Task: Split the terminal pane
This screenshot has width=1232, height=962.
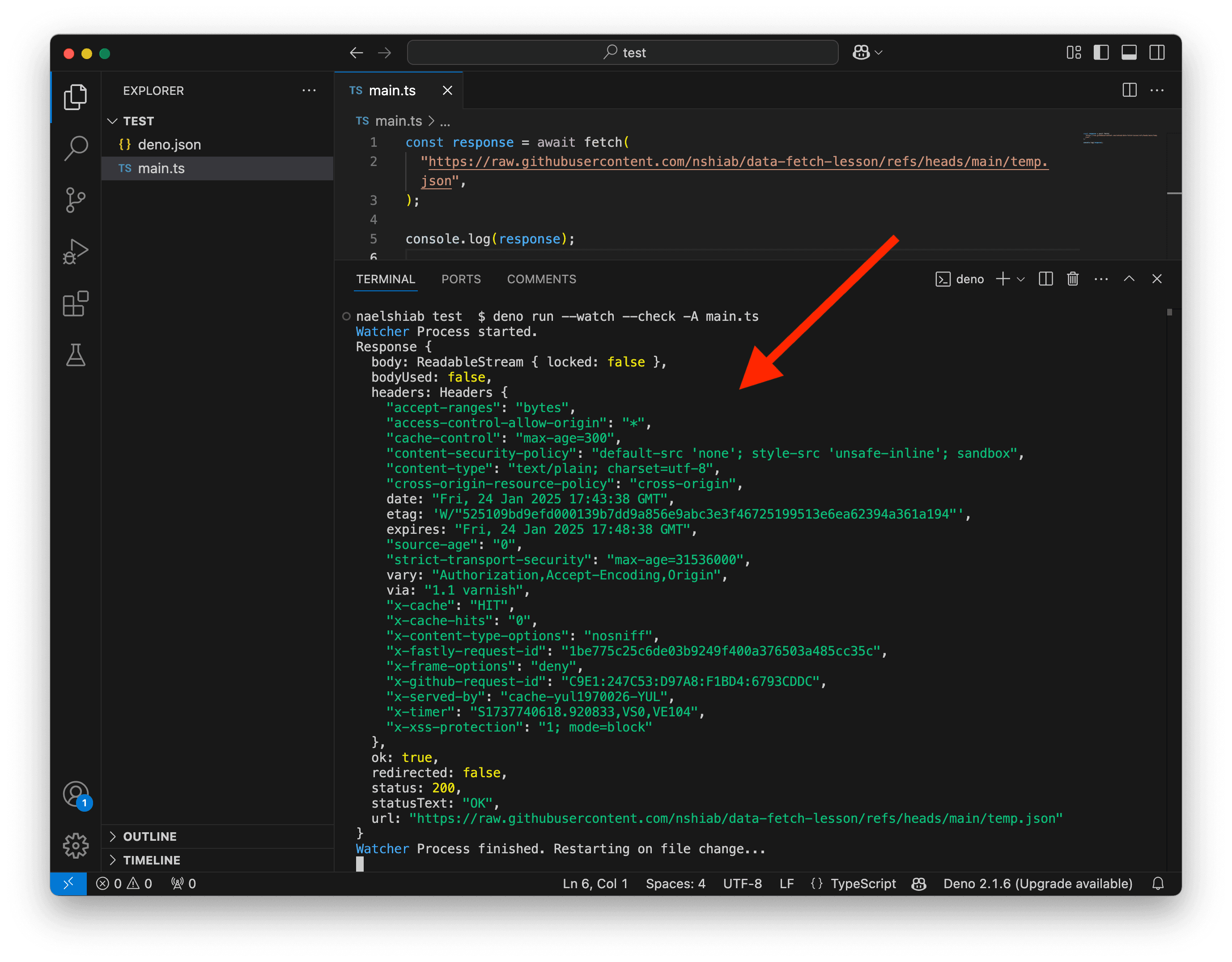Action: (x=1045, y=279)
